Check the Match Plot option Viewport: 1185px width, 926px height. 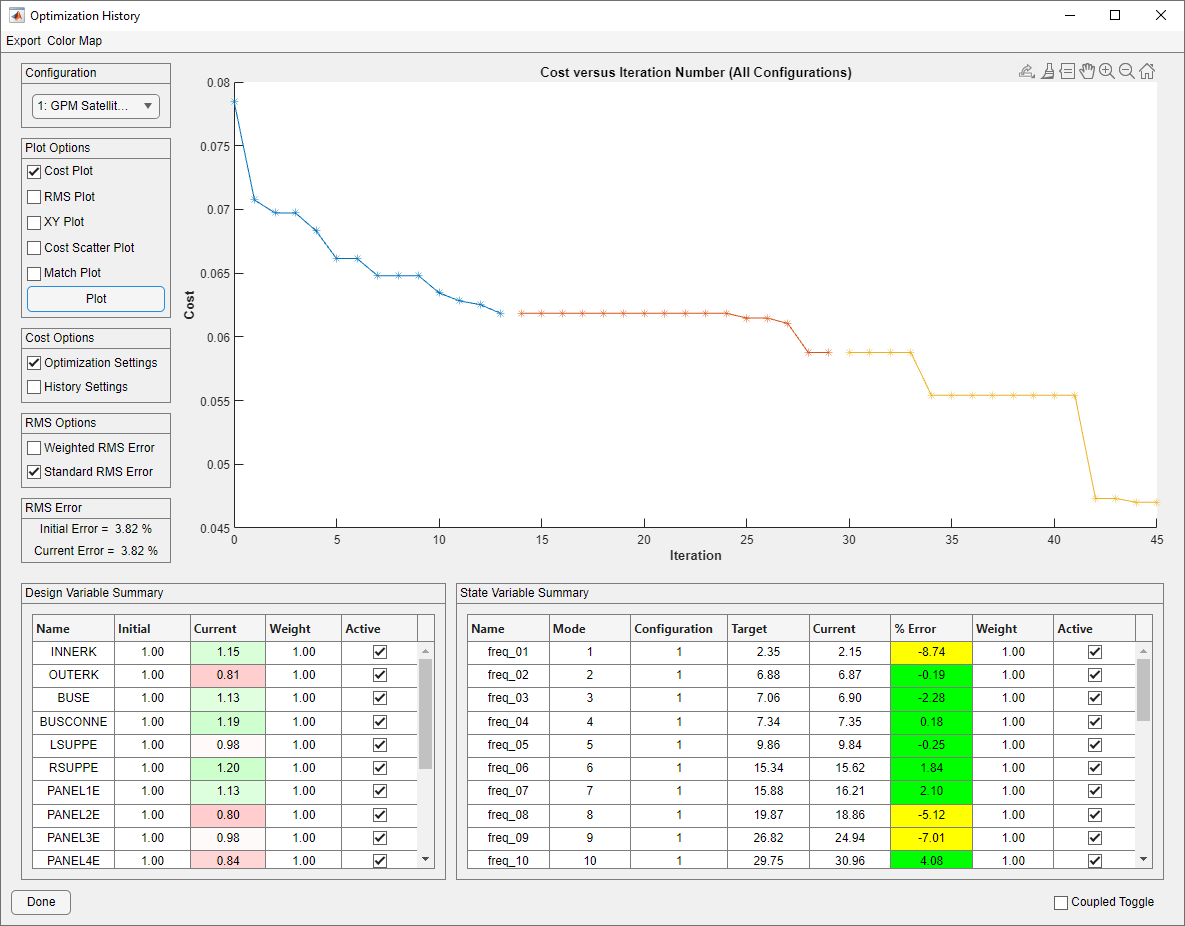tap(34, 273)
